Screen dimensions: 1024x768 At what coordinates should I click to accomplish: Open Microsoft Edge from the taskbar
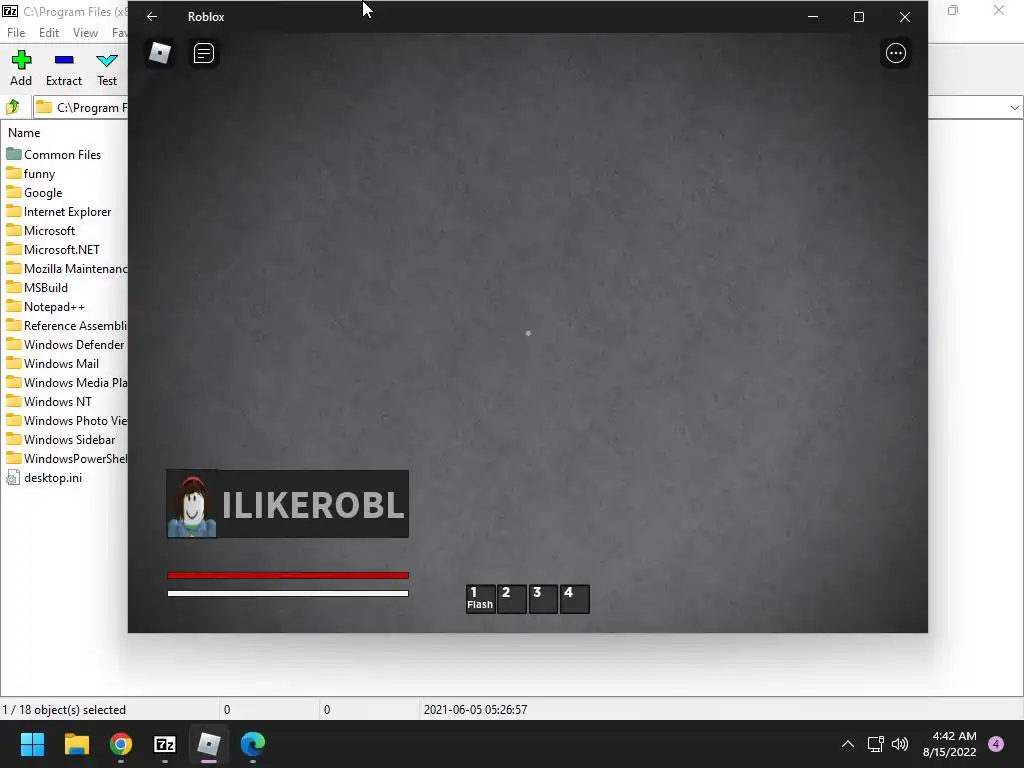253,744
